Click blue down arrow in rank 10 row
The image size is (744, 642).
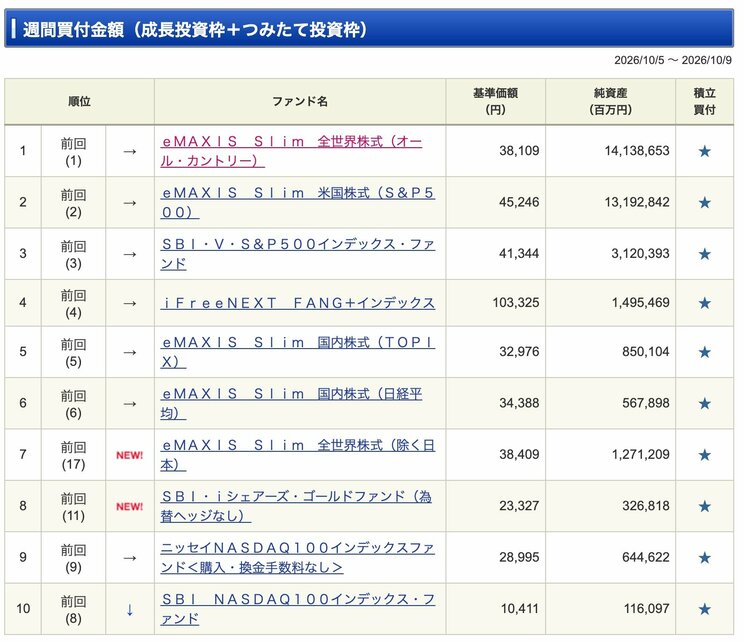[130, 609]
